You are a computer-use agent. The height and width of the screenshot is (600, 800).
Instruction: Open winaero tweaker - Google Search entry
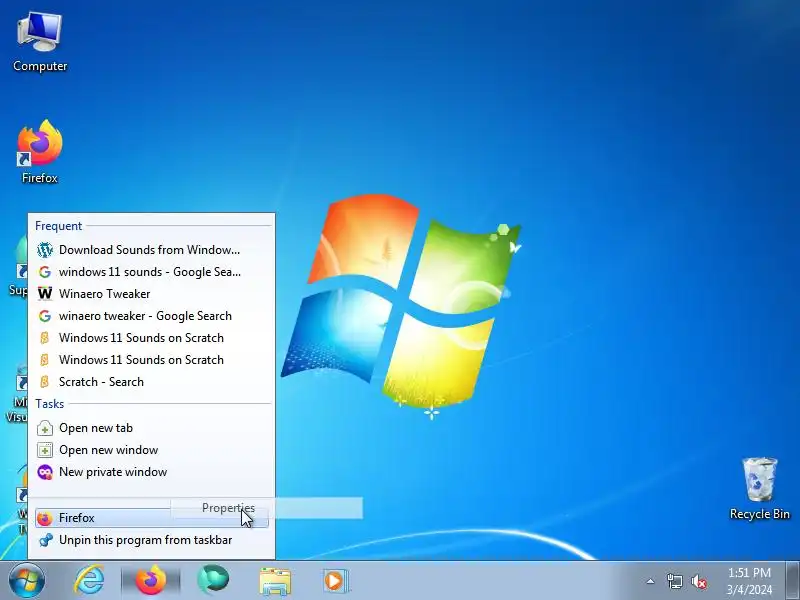(x=152, y=316)
